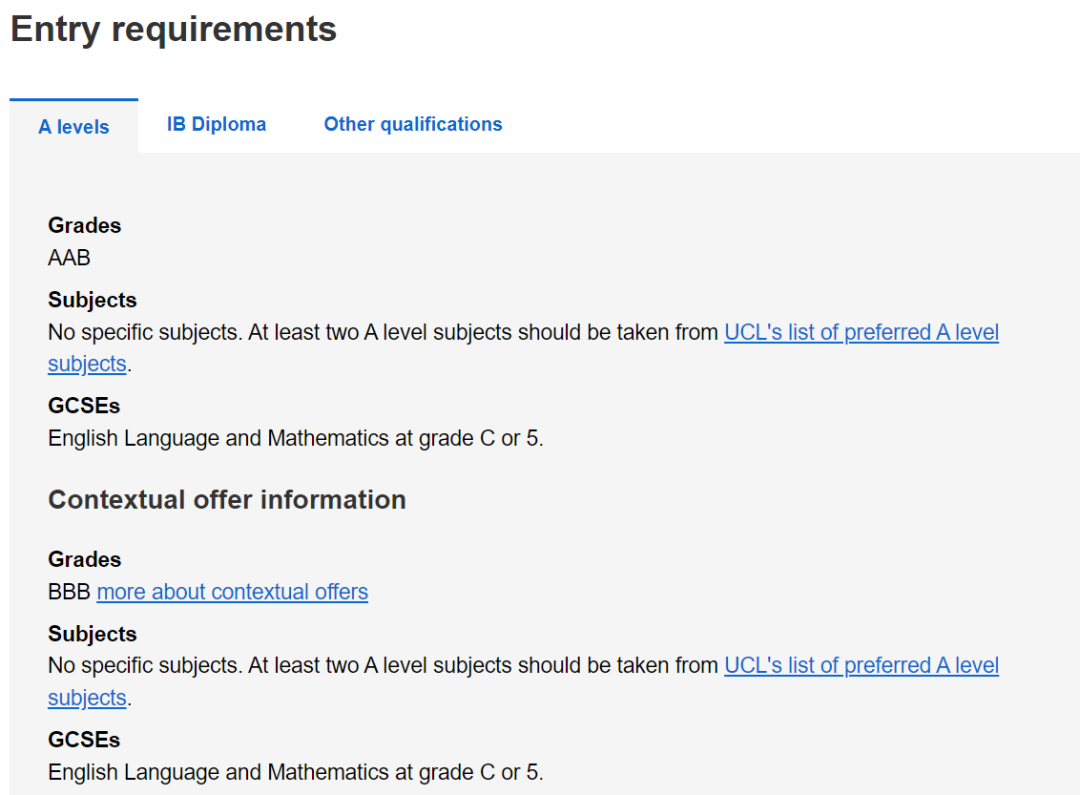Viewport: 1080px width, 795px height.
Task: Click the GCSEs label in the standard offer section
Action: [x=84, y=406]
